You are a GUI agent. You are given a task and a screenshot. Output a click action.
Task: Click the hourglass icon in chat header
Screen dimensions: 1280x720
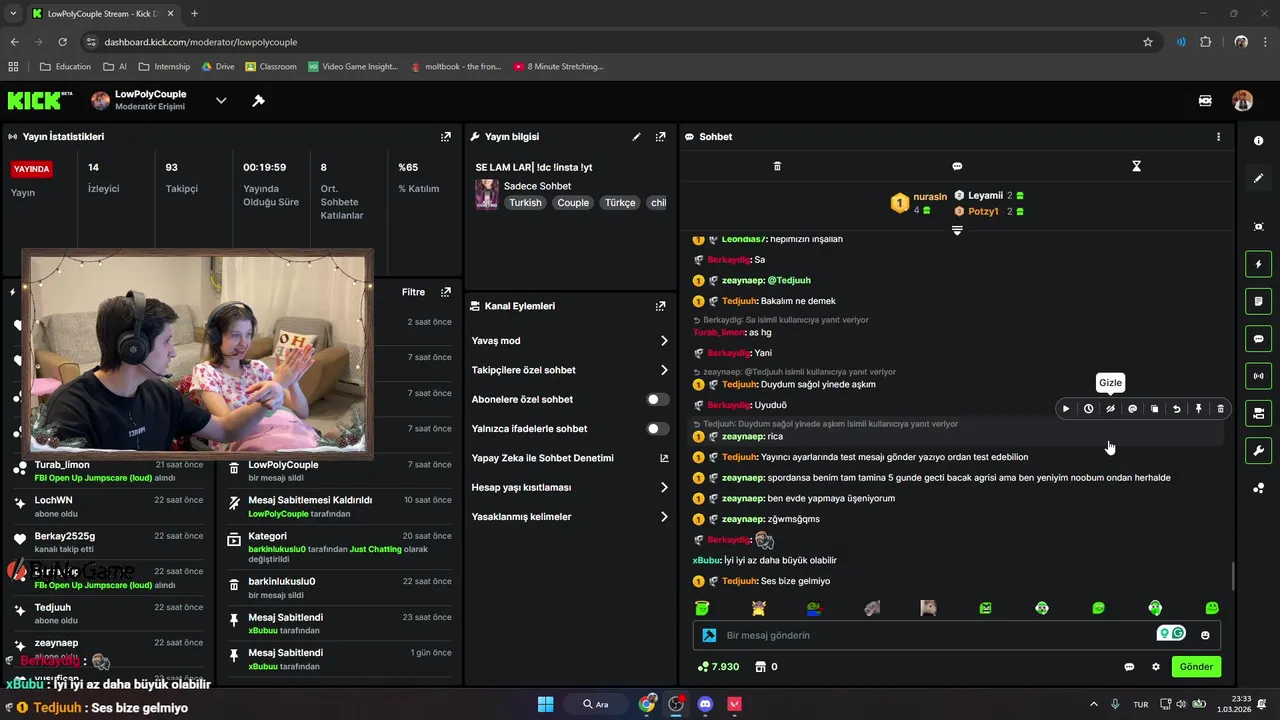[1136, 166]
